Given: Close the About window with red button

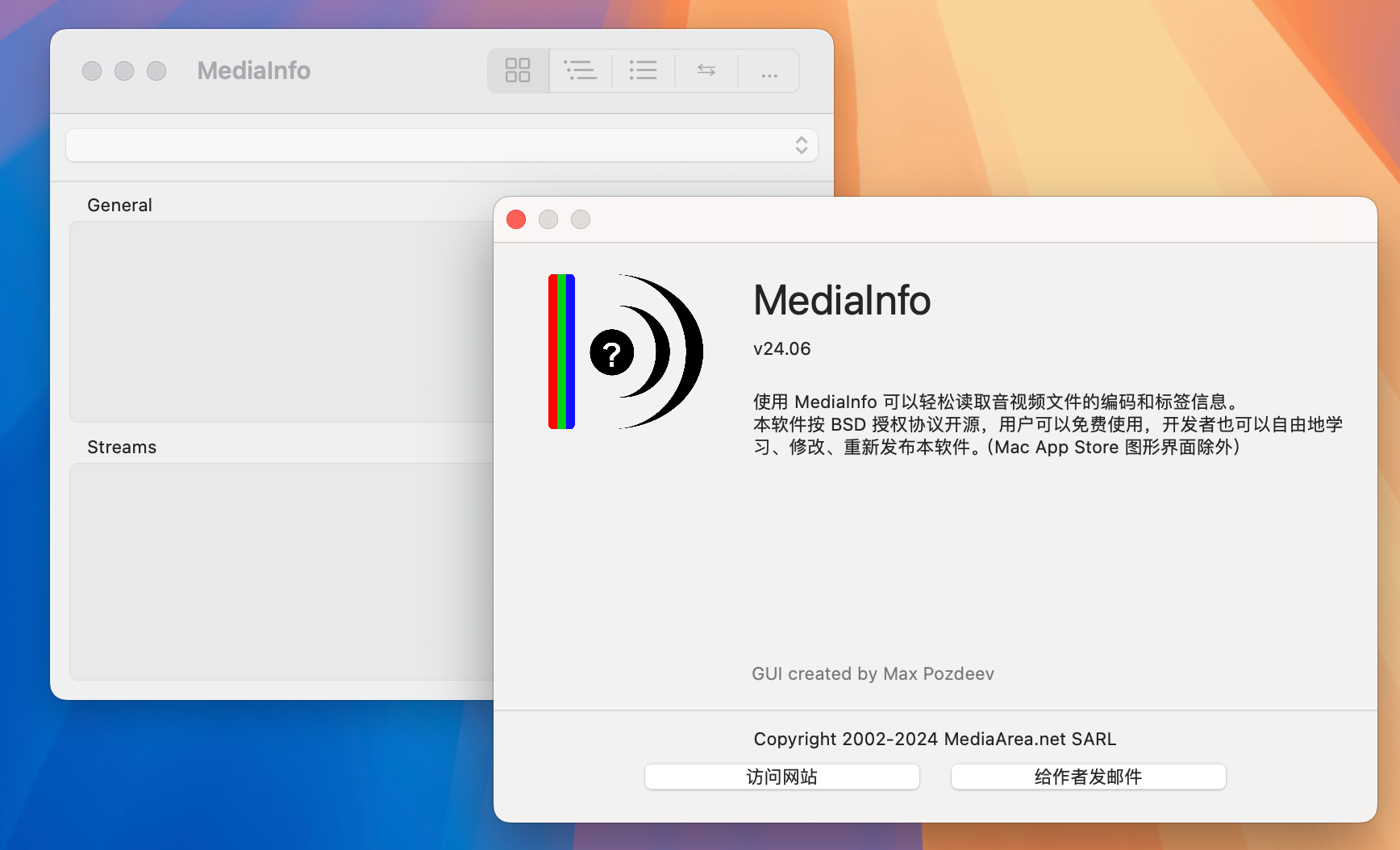Looking at the screenshot, I should [x=516, y=219].
